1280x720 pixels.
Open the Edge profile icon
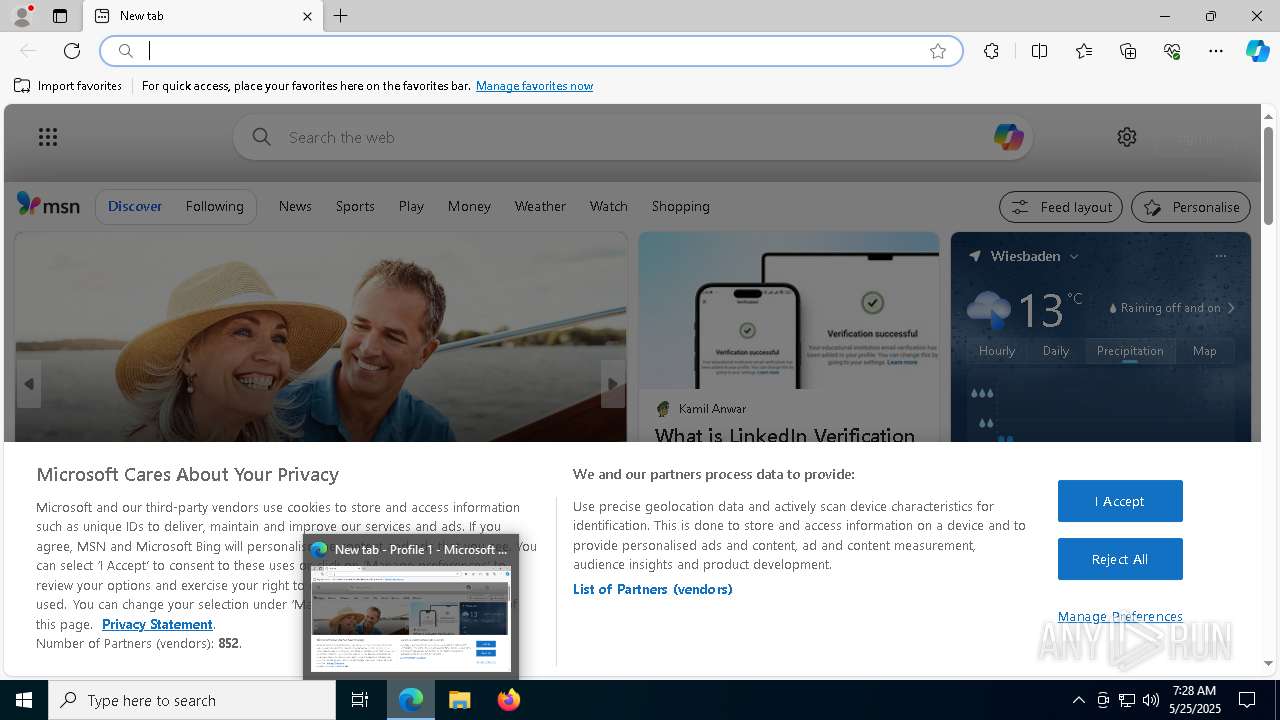[x=21, y=16]
